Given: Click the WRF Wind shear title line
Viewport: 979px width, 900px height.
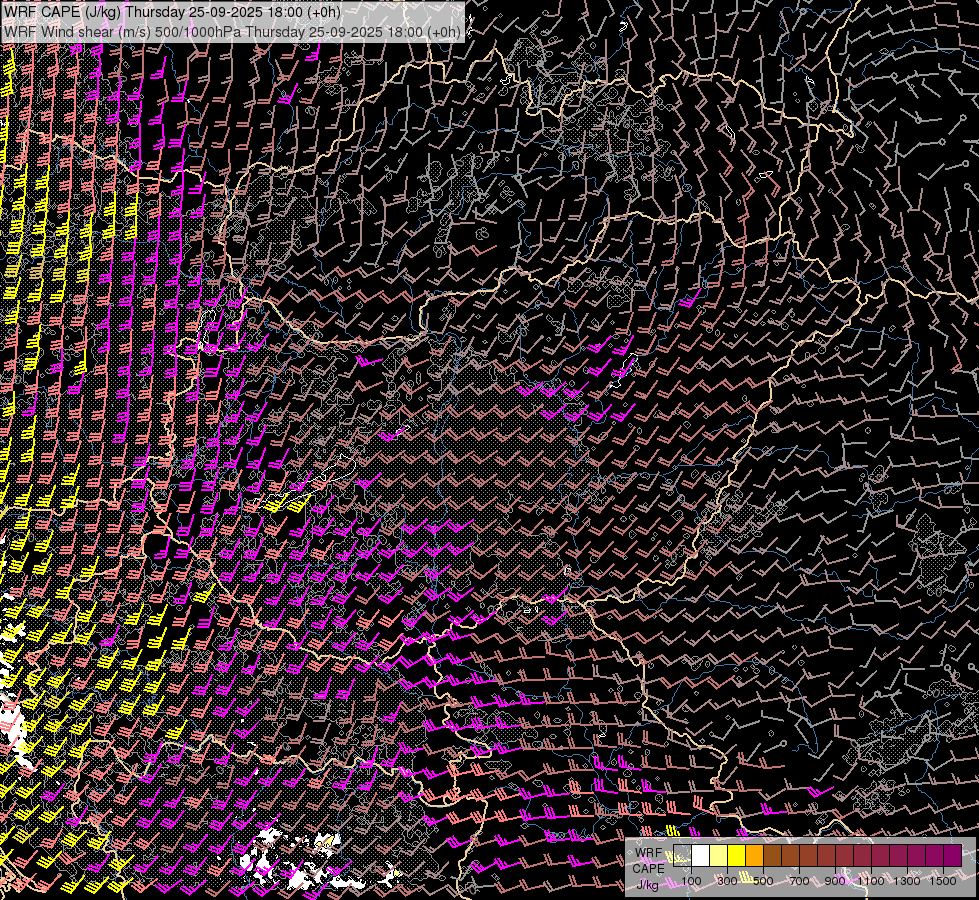Looking at the screenshot, I should pos(232,31).
